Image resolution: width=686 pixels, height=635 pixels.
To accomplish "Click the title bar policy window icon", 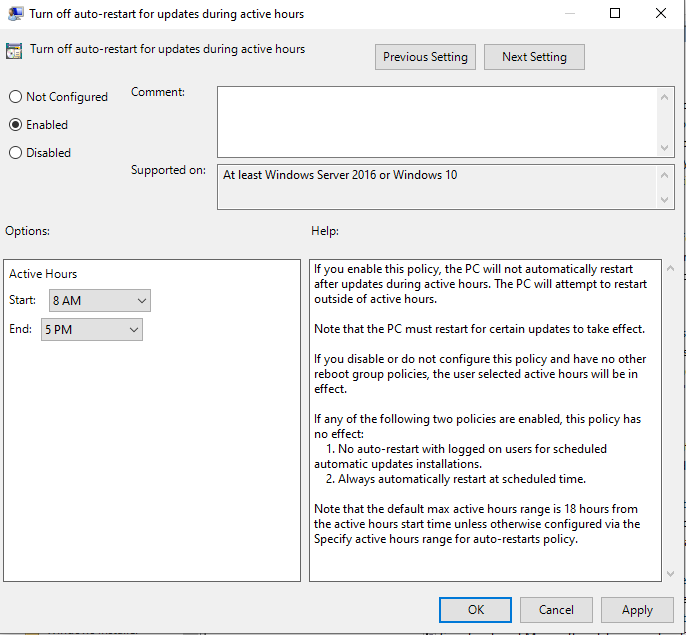I will pyautogui.click(x=16, y=14).
